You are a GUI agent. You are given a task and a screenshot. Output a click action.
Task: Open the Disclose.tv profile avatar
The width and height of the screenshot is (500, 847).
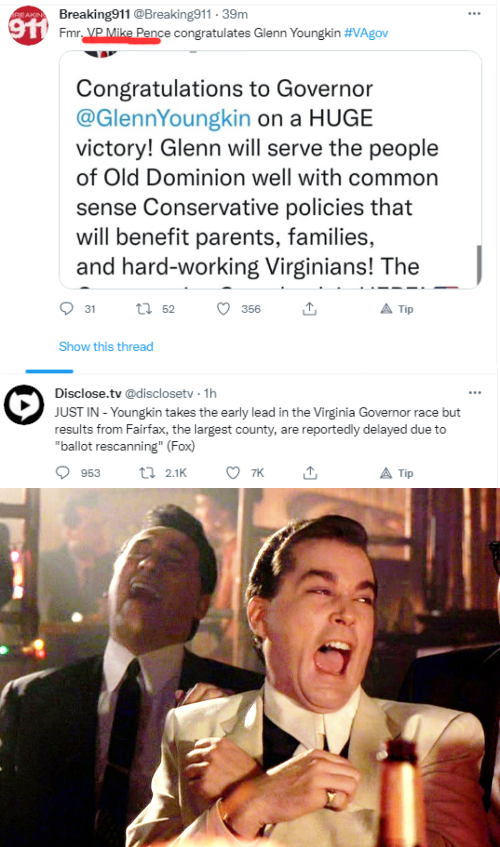(x=24, y=404)
